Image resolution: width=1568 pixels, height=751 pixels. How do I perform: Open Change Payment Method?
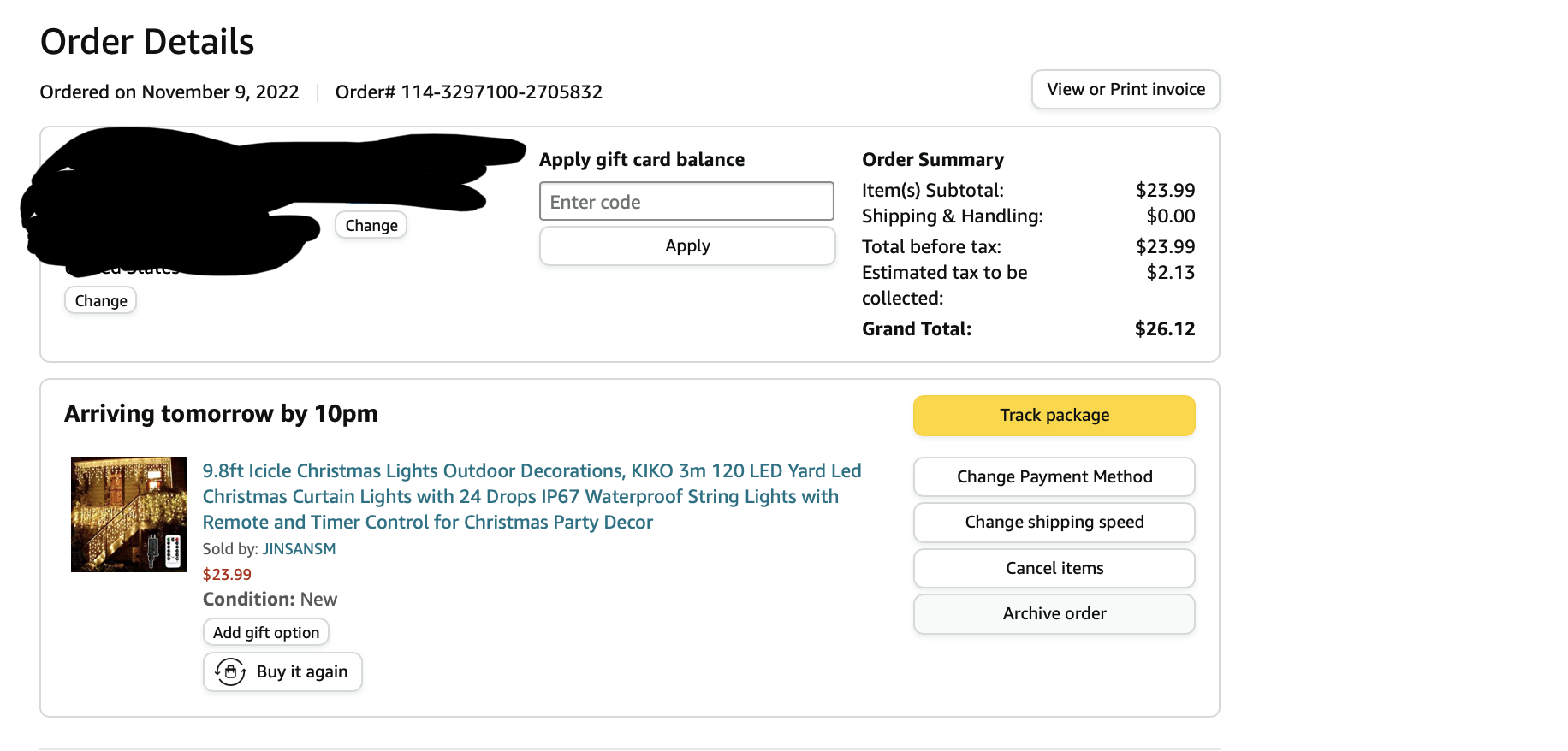[x=1054, y=476]
